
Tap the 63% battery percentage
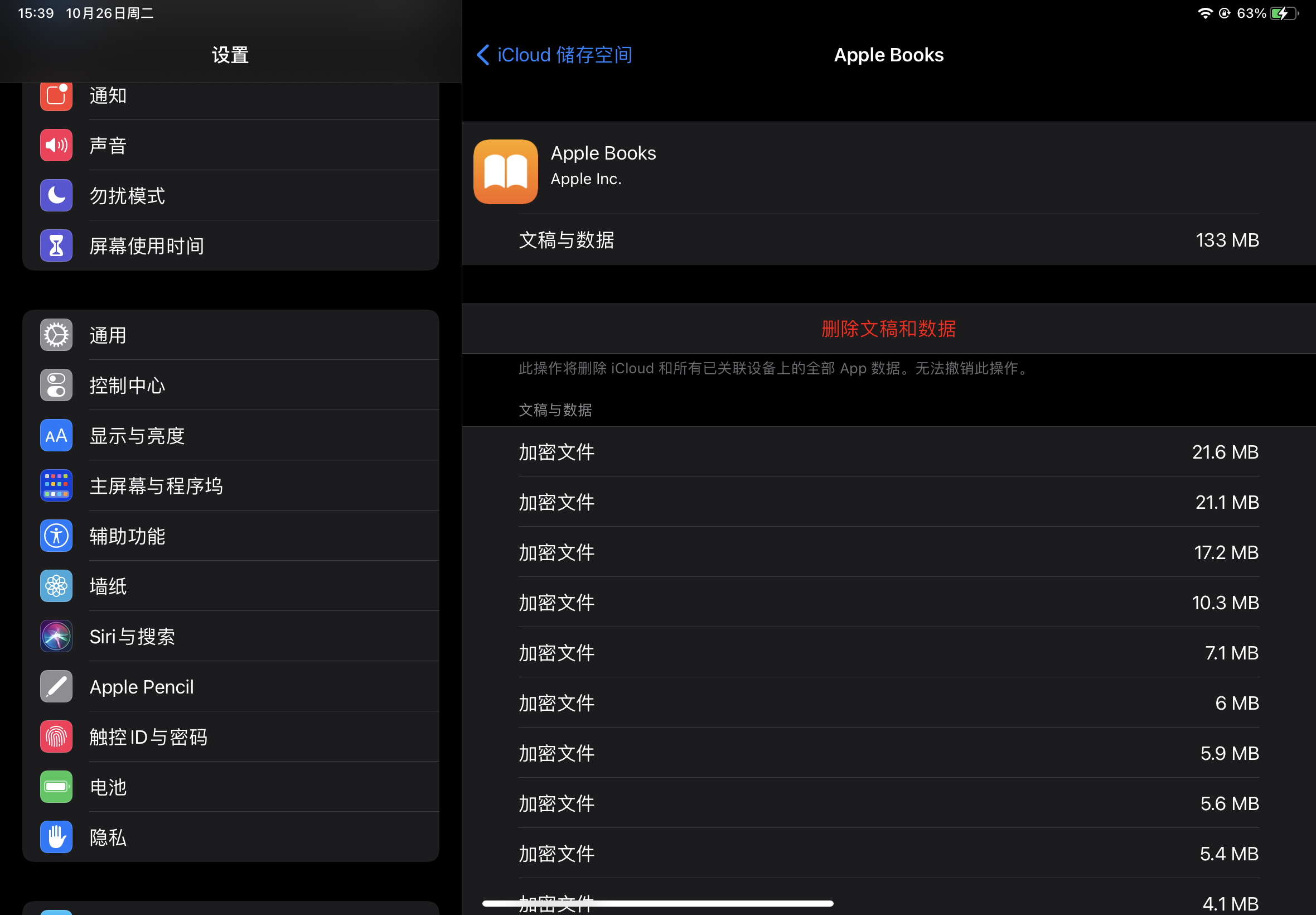click(x=1251, y=13)
